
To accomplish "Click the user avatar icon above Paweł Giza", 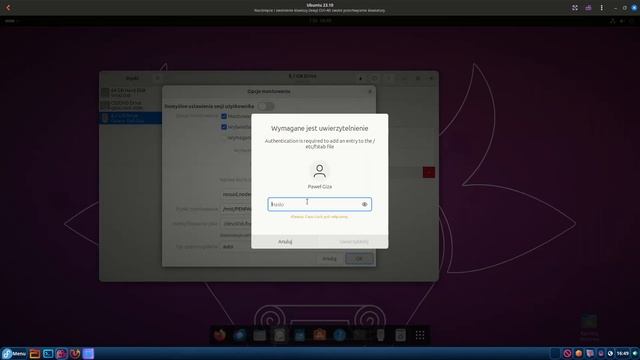I will coord(320,171).
